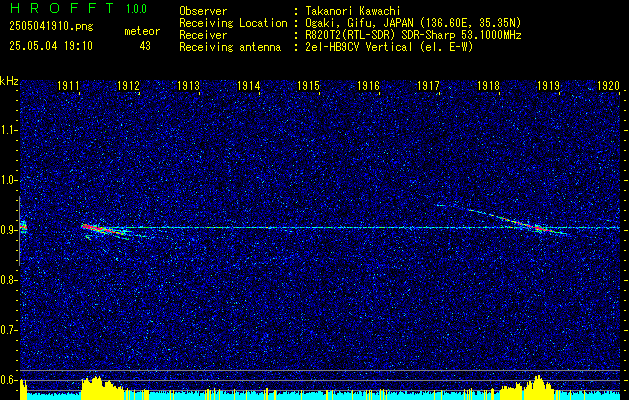Image resolution: width=629 pixels, height=400 pixels.
Task: Click the 1.0 kHz axis label
Action: pyautogui.click(x=9, y=180)
